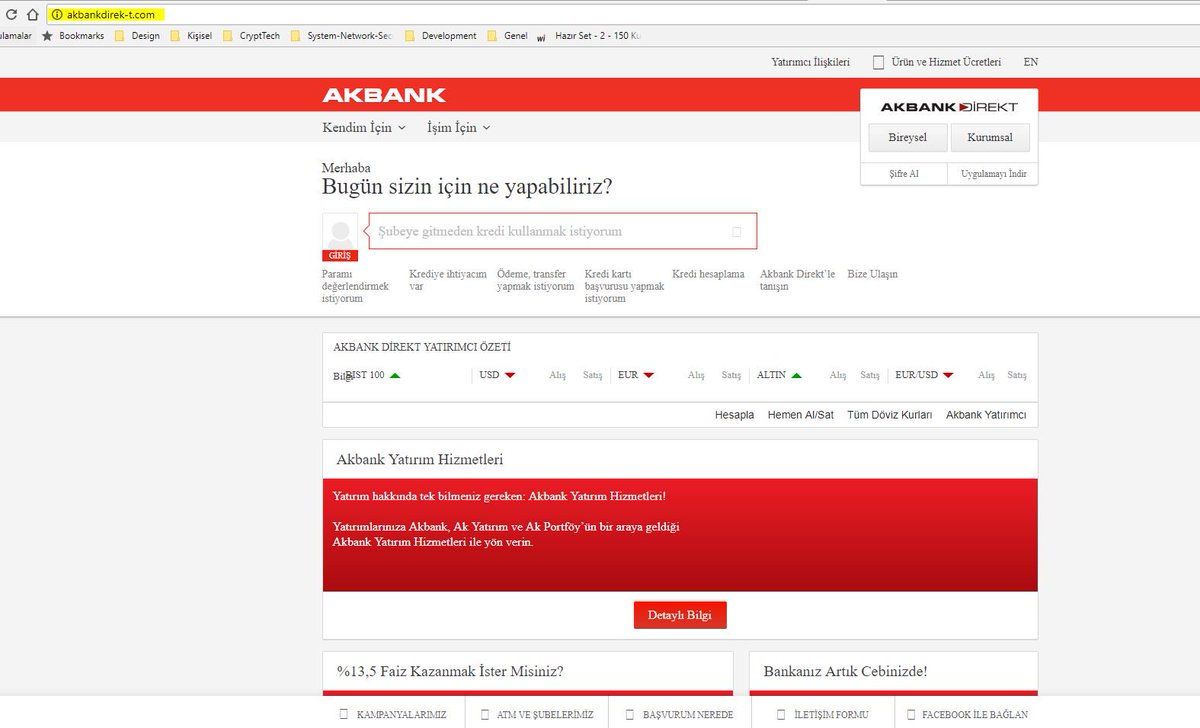Viewport: 1200px width, 728px height.
Task: Open BAŞVURUM NEREDE from the bottom bar
Action: tap(632, 714)
